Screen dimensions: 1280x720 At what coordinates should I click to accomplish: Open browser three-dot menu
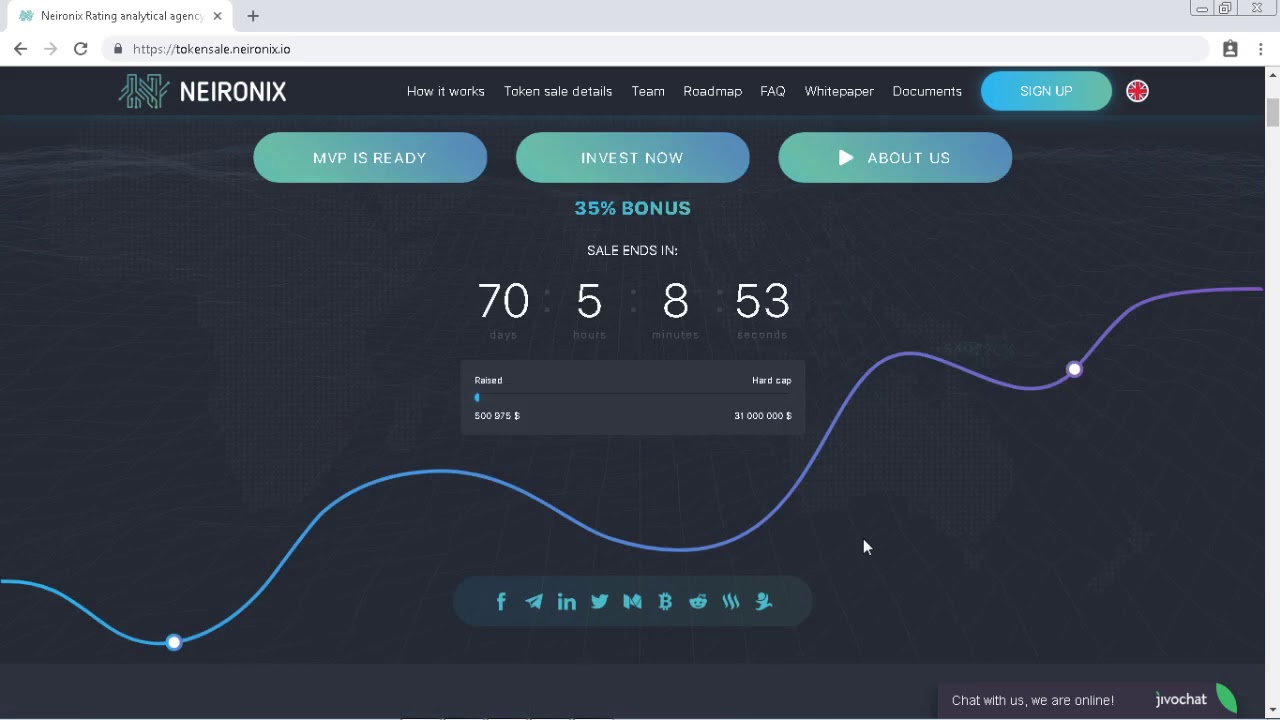pos(1260,49)
